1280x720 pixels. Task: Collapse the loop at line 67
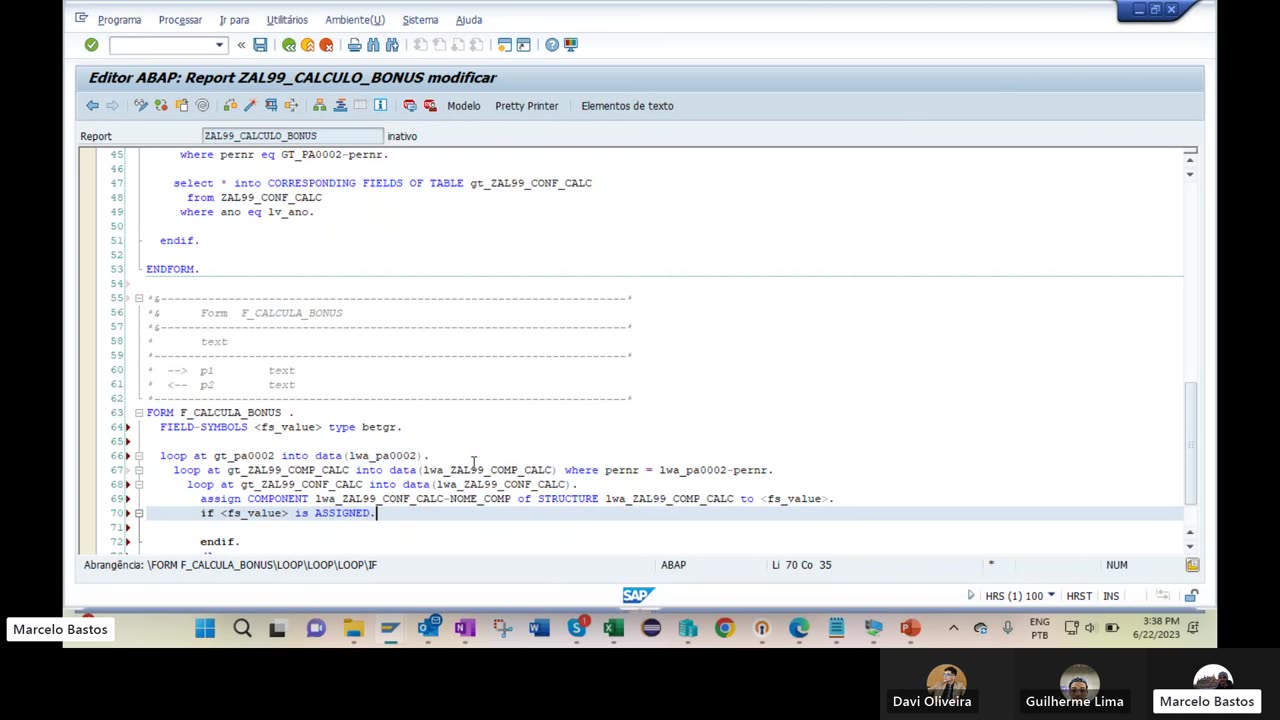click(139, 470)
